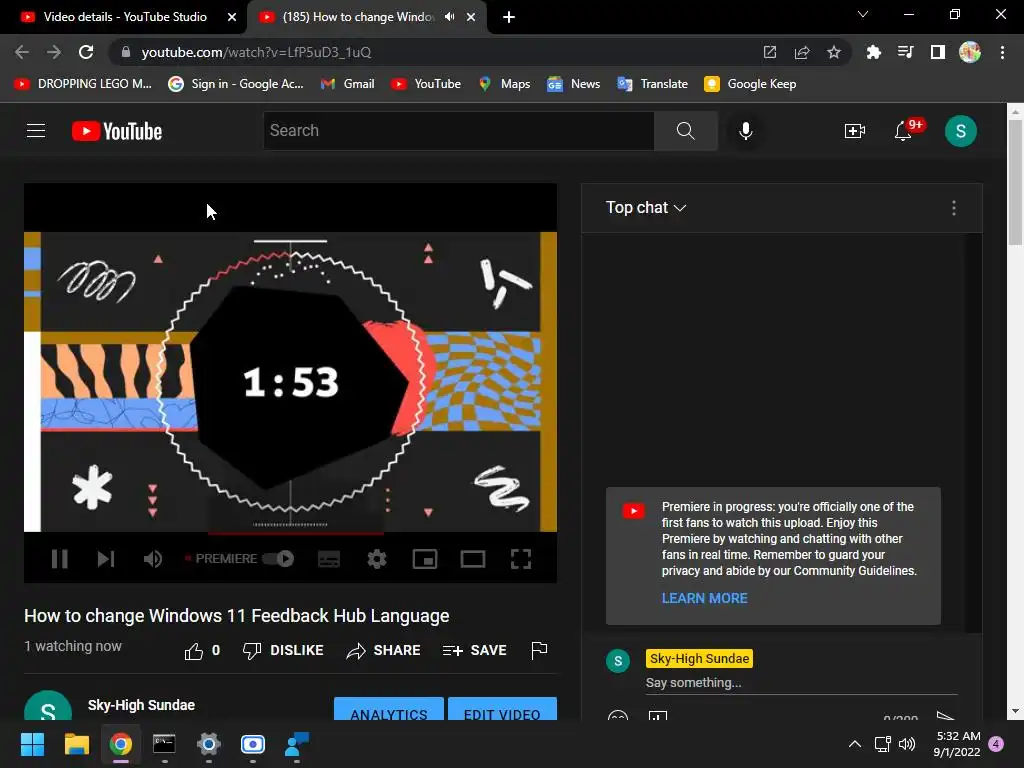1024x768 pixels.
Task: Open the Google Keep bookmark
Action: coord(750,84)
